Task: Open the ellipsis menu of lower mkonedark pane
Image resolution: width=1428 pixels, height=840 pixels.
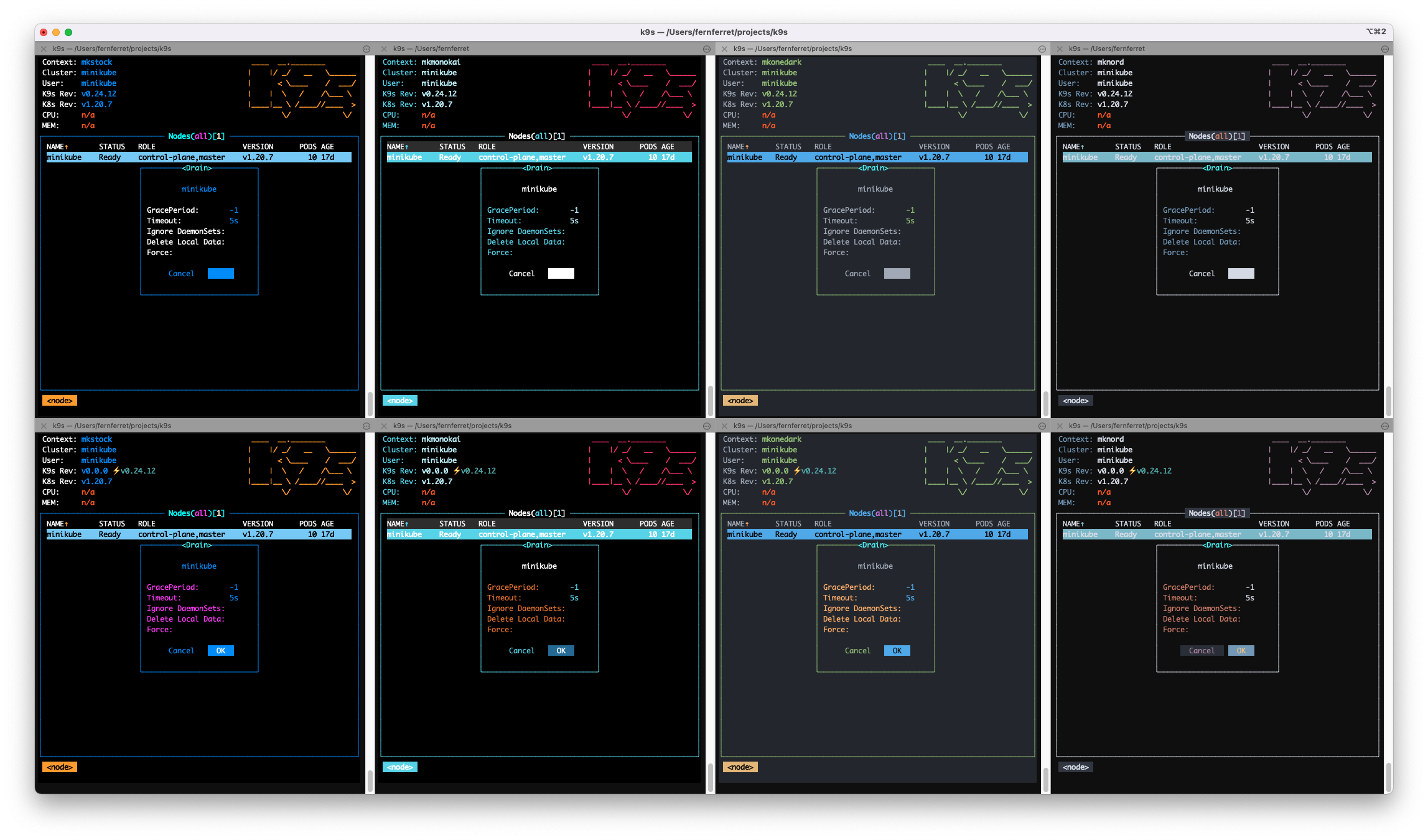Action: coord(1042,426)
